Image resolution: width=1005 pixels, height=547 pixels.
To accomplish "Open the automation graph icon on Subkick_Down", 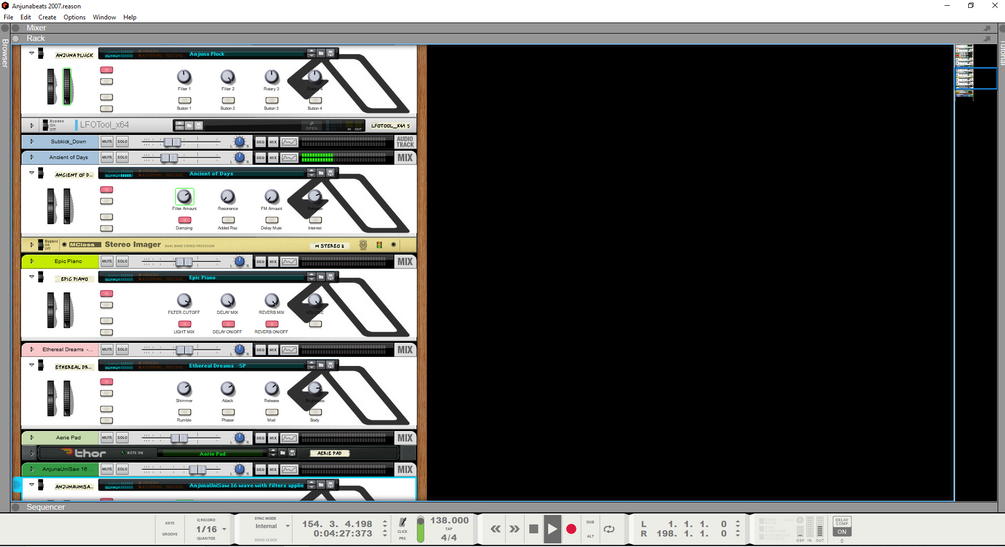I will coord(289,142).
